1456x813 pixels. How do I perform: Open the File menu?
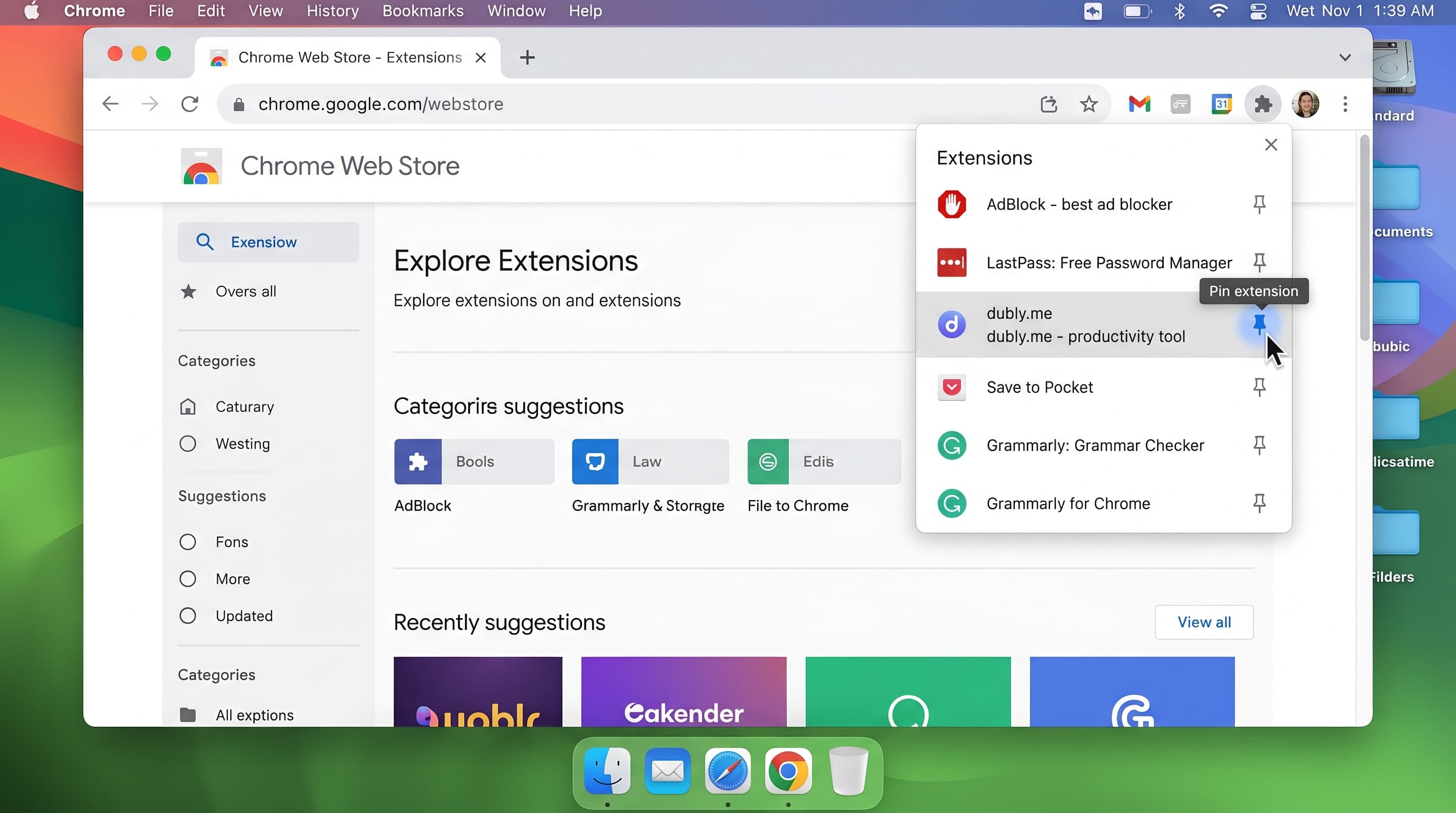tap(160, 11)
